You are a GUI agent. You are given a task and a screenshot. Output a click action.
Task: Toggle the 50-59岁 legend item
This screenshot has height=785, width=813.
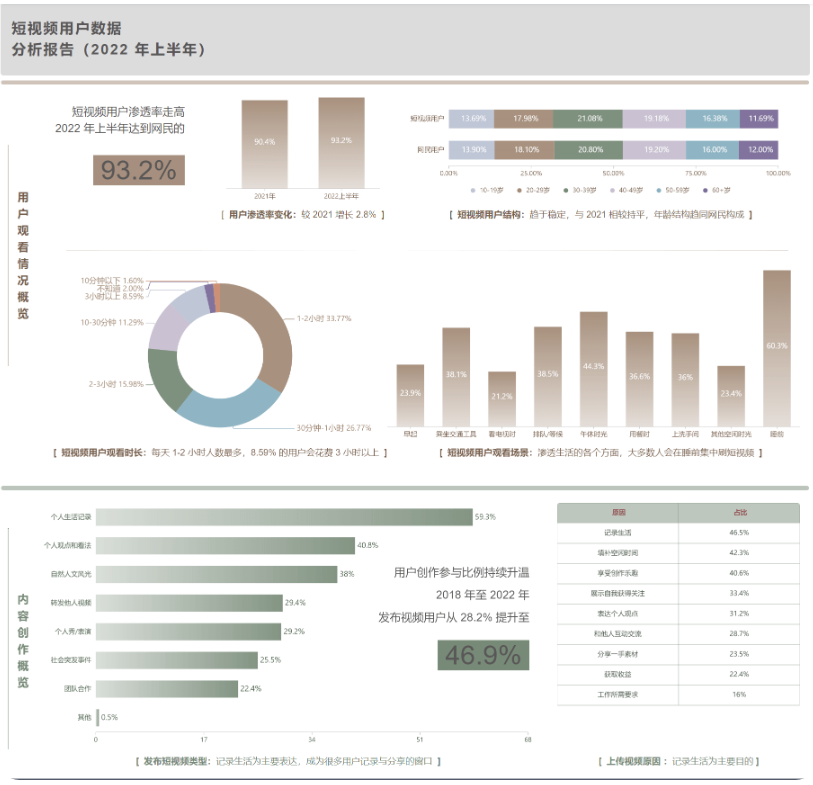(x=672, y=190)
